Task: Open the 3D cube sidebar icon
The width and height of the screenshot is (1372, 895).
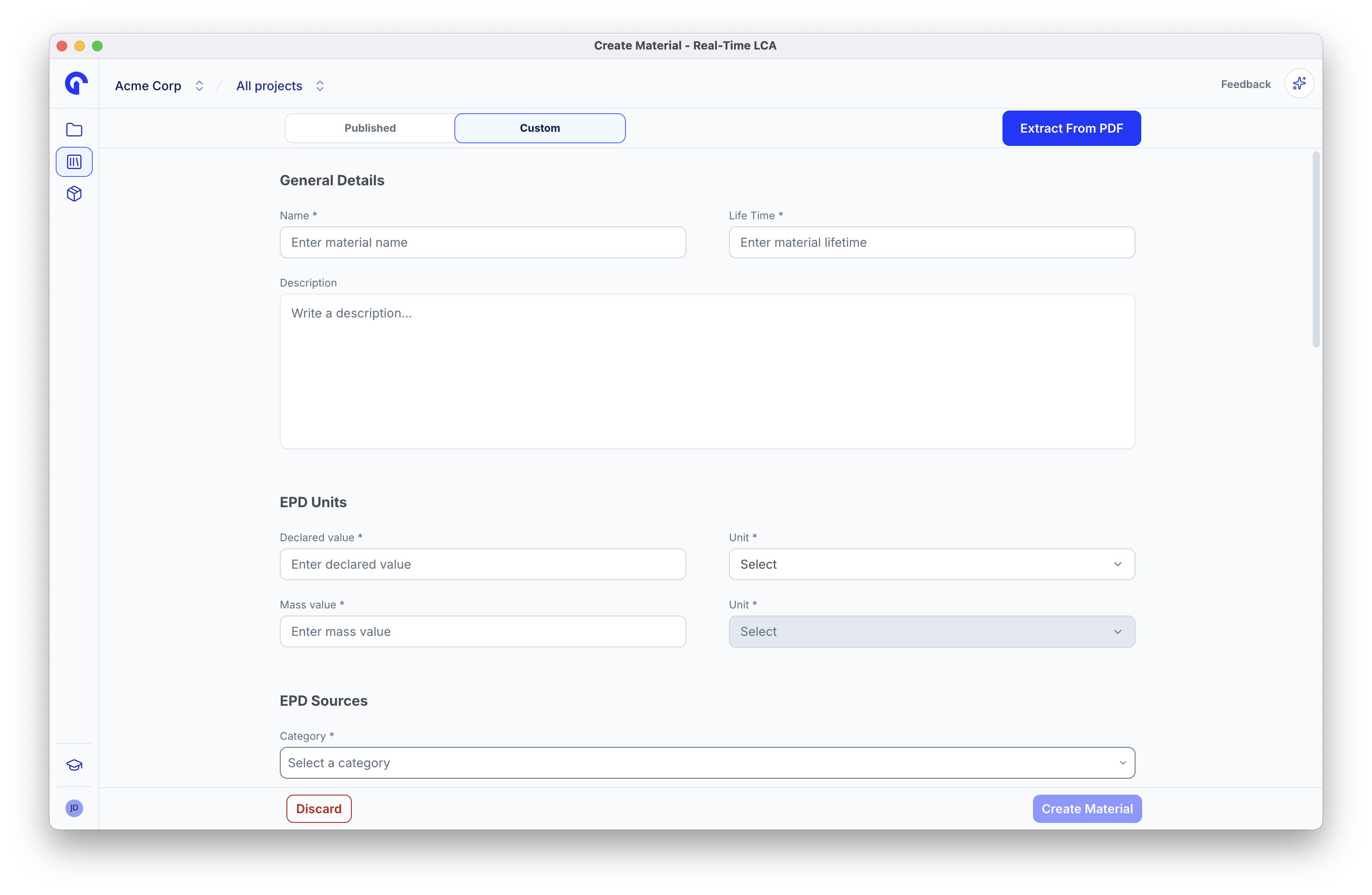Action: 74,194
